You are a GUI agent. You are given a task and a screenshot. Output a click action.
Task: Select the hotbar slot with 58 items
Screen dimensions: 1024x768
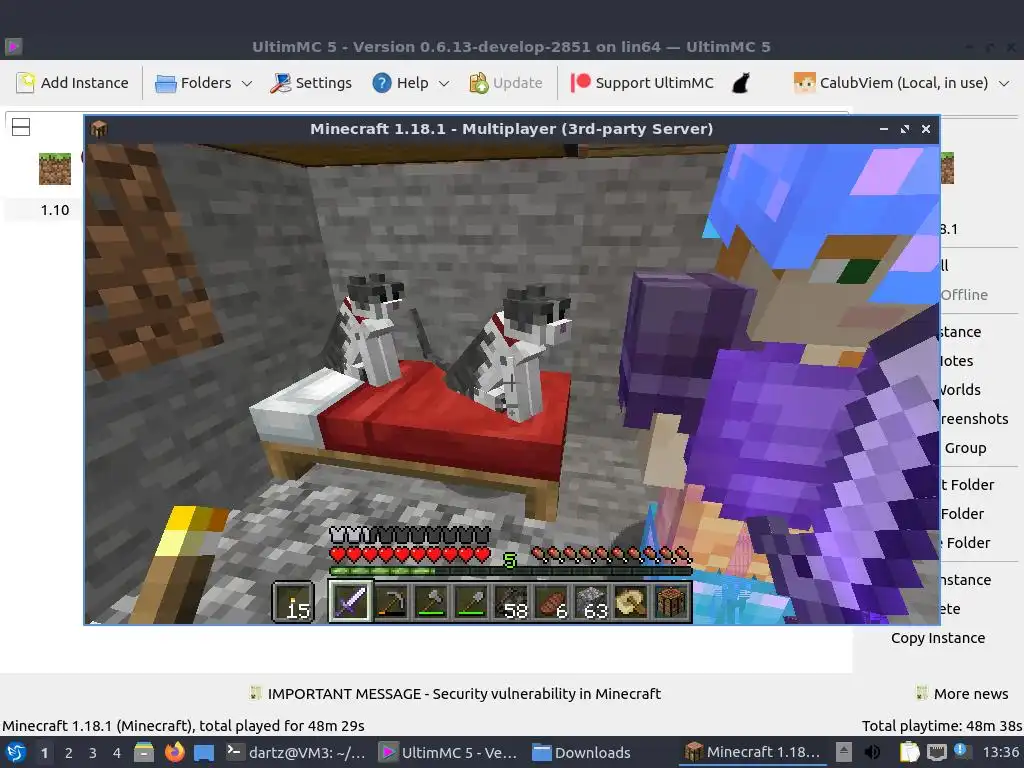coord(511,601)
